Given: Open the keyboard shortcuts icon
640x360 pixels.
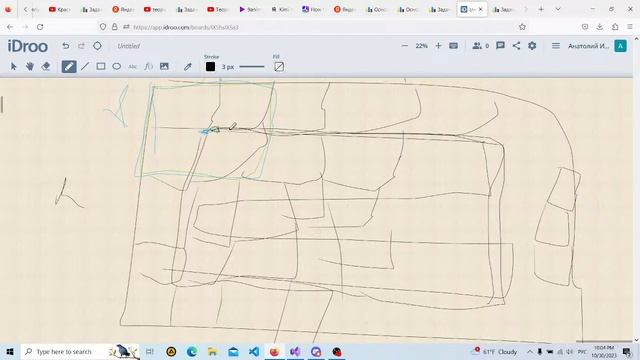Looking at the screenshot, I should tap(453, 46).
